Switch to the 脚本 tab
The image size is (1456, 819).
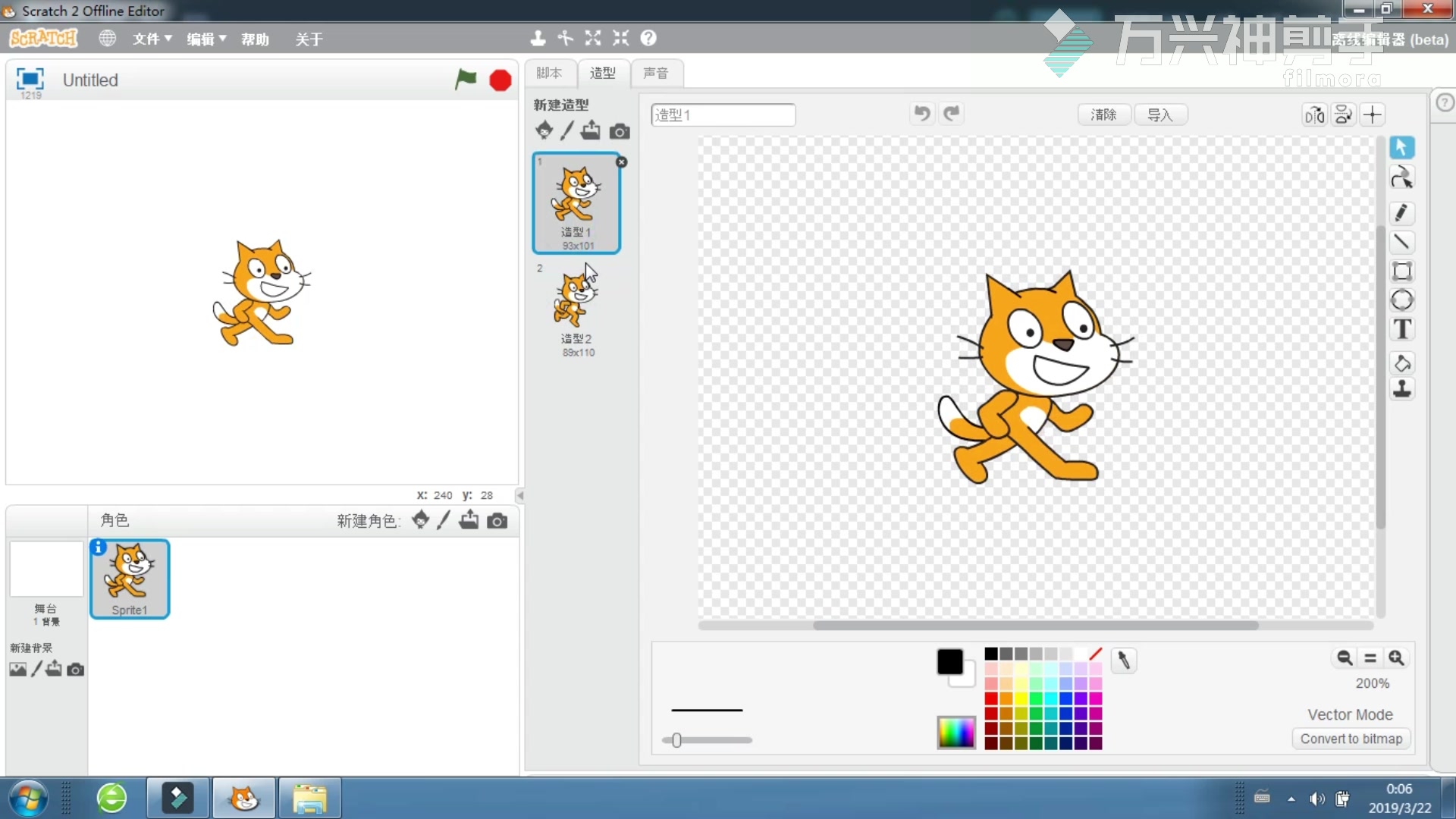pyautogui.click(x=549, y=73)
